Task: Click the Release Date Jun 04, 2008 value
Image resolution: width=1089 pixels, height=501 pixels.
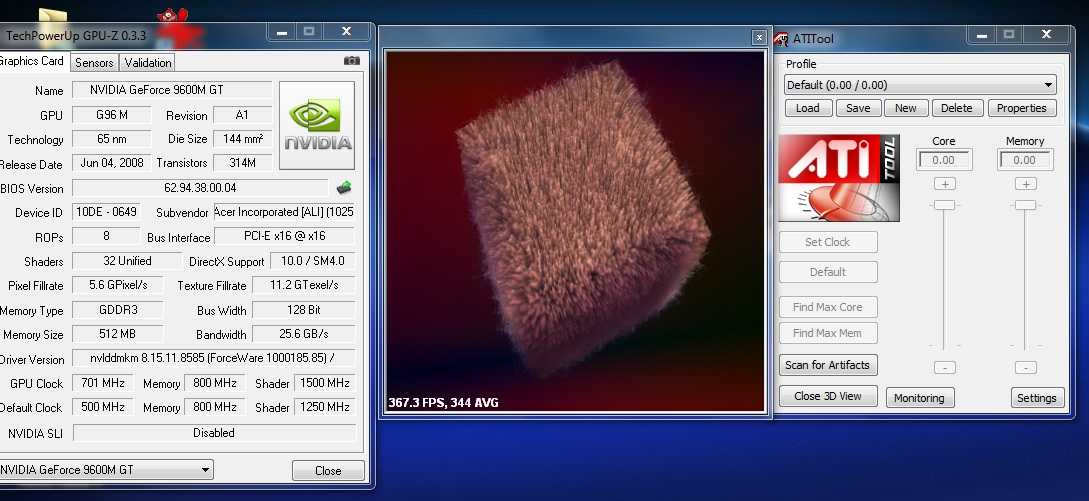Action: [x=111, y=163]
